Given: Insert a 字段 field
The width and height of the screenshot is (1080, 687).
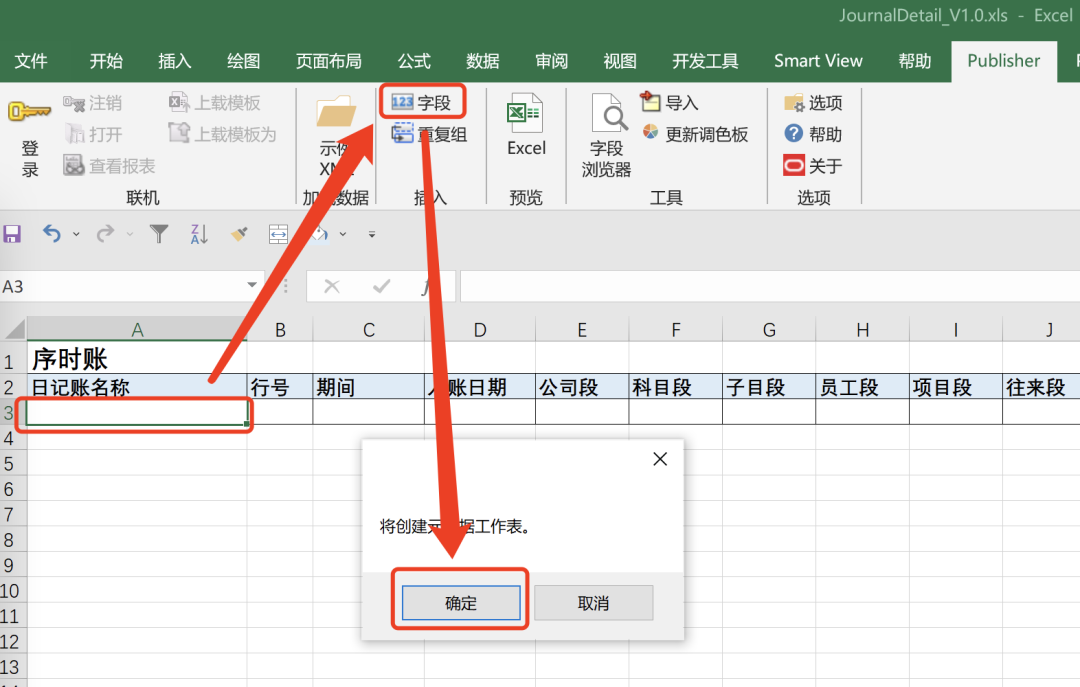Looking at the screenshot, I should [x=422, y=103].
